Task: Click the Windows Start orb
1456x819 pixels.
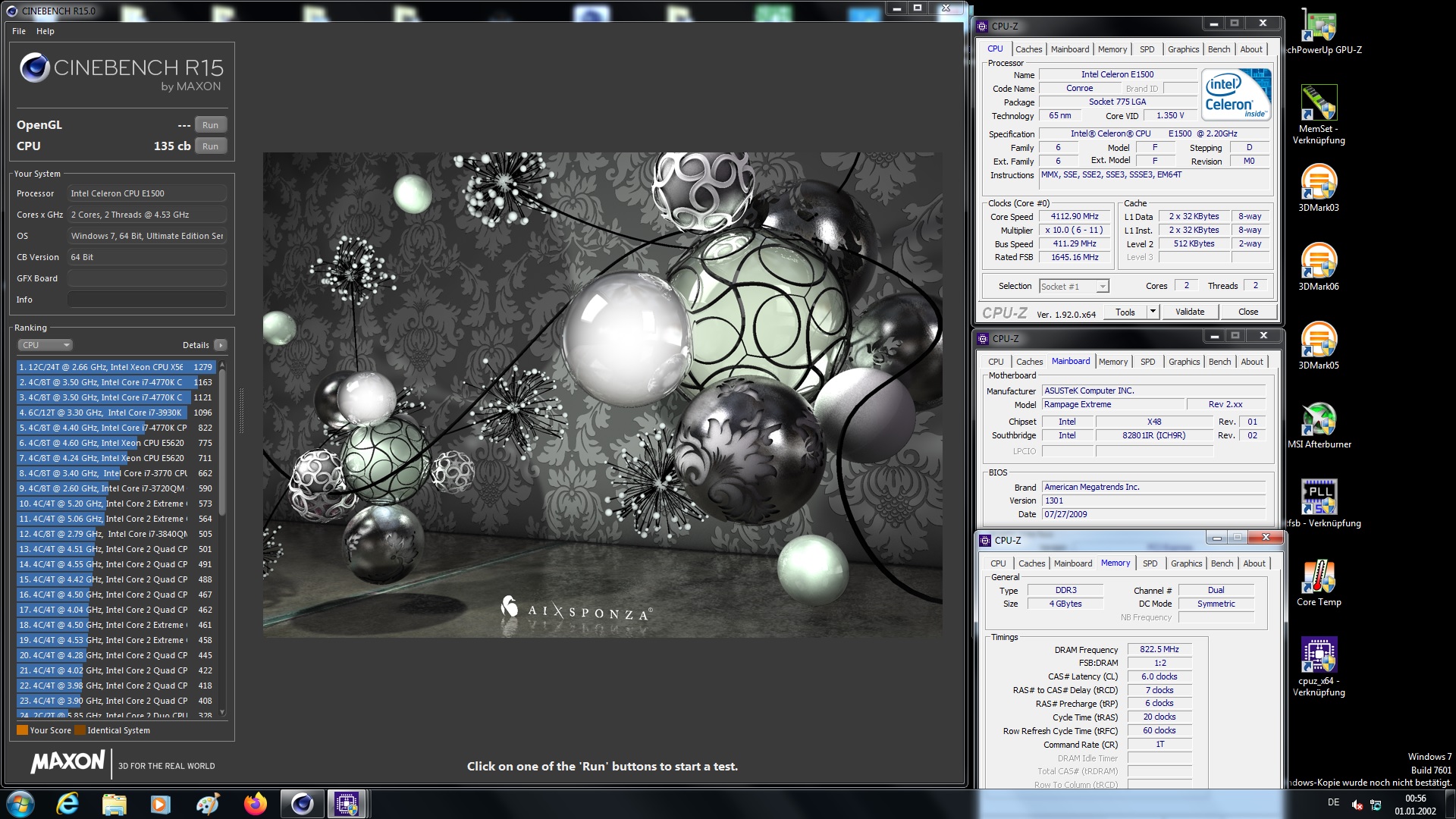Action: [x=20, y=804]
